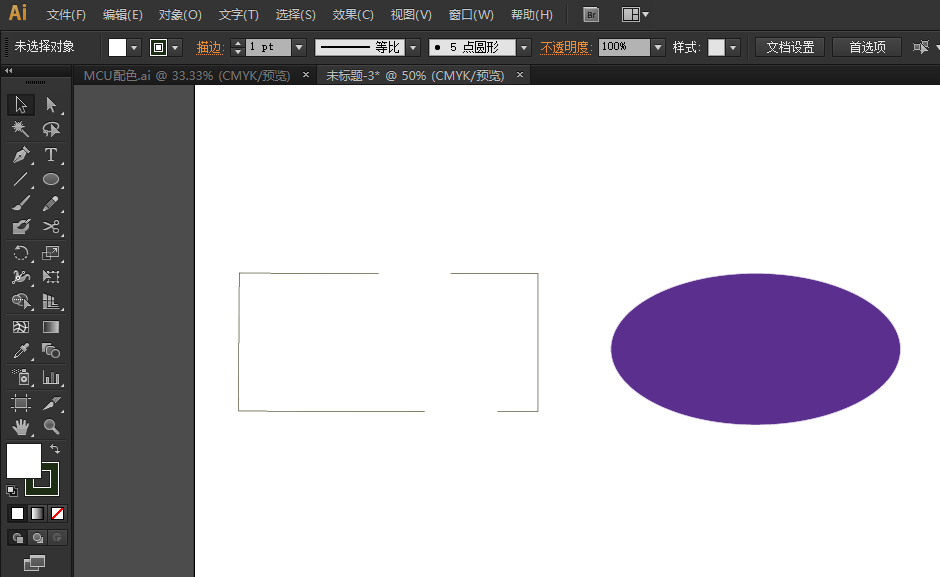Image resolution: width=940 pixels, height=577 pixels.
Task: Open the 文件(F) menu
Action: [x=66, y=15]
